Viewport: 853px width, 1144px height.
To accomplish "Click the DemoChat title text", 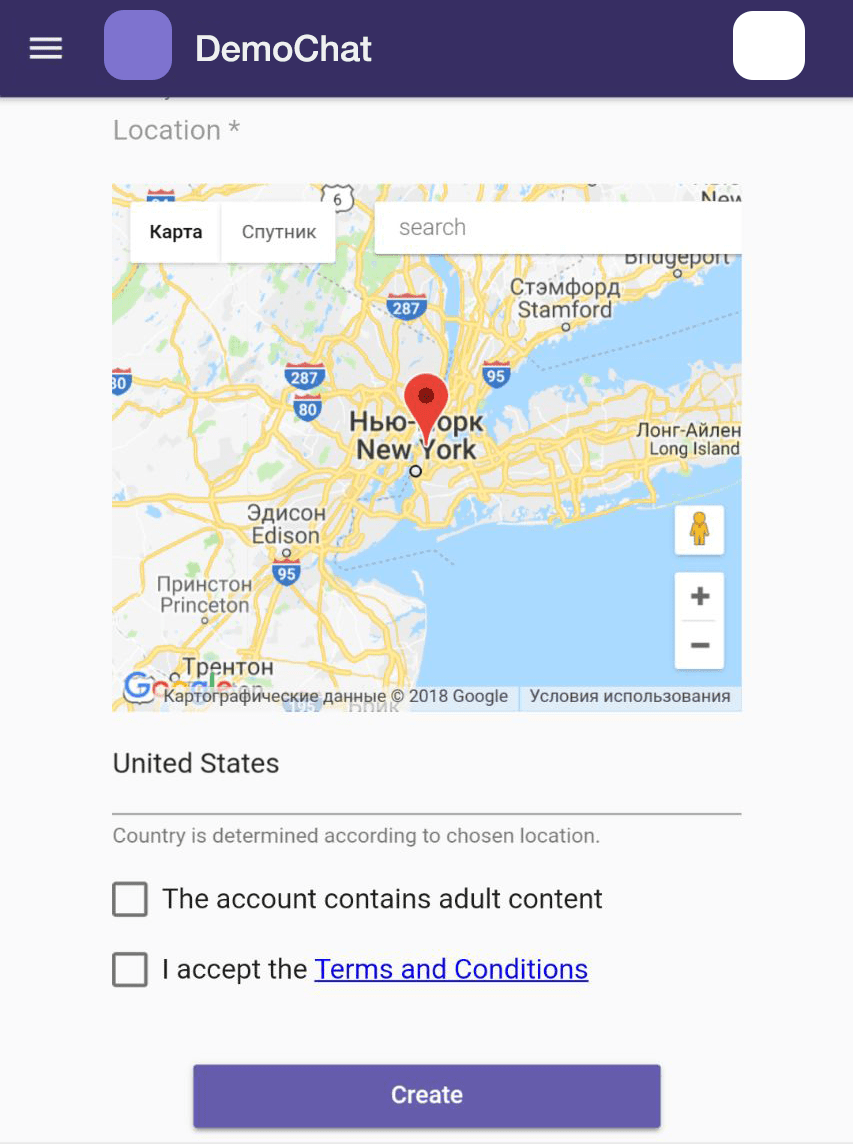I will coord(283,49).
